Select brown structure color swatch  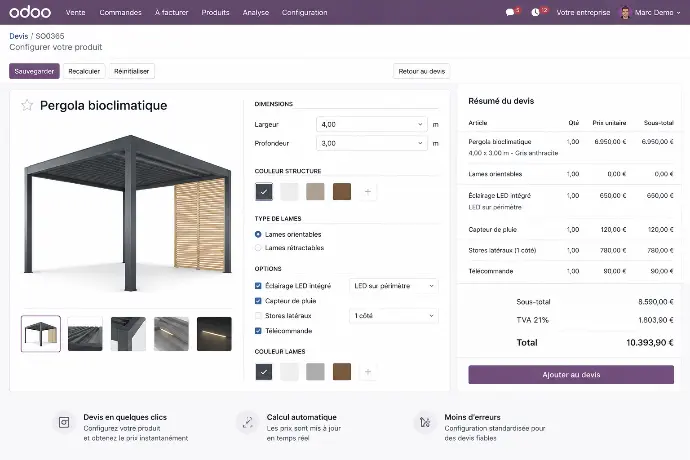pos(342,191)
